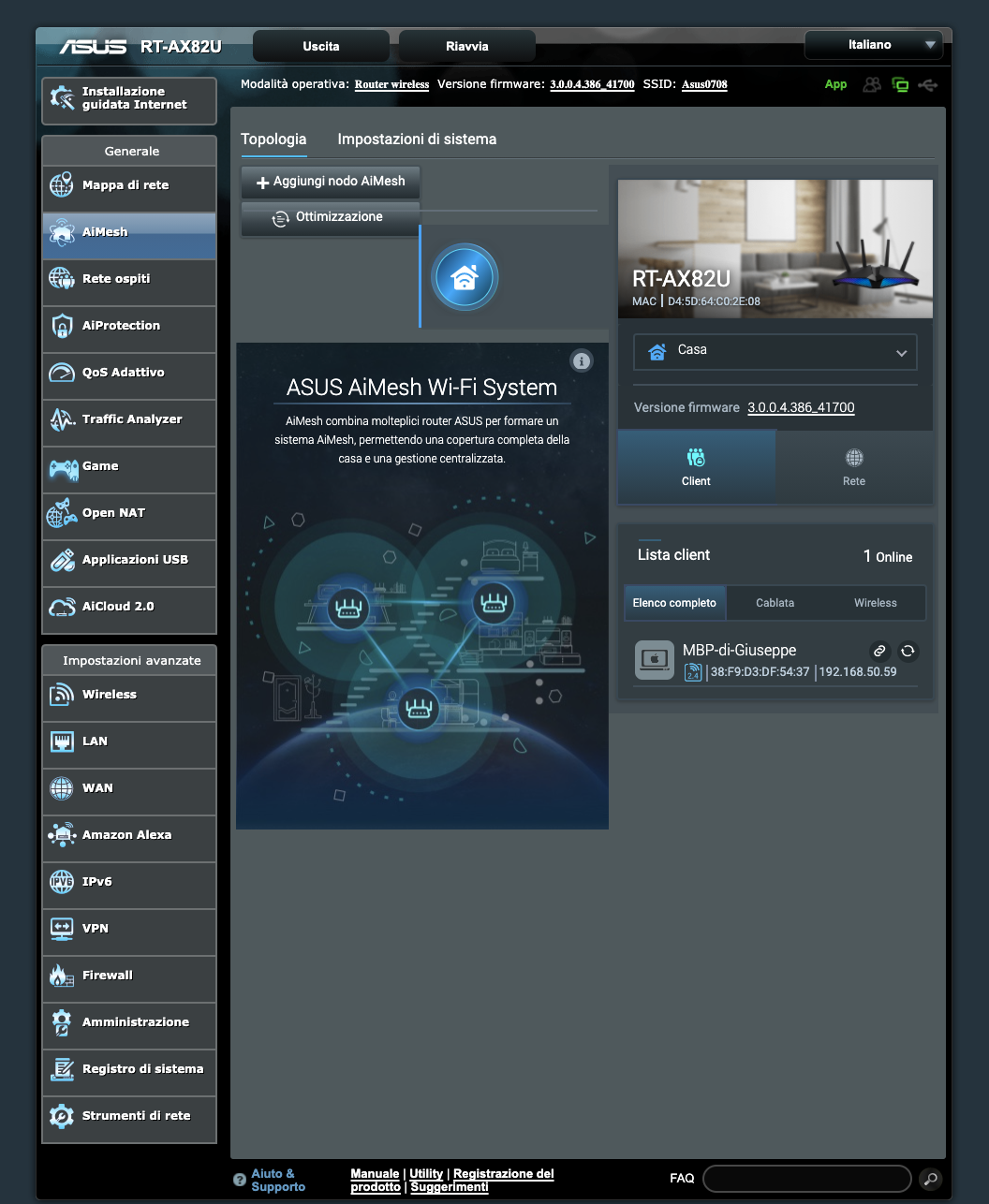The height and width of the screenshot is (1204, 989).
Task: Open the Suggerimenti footer link
Action: [x=450, y=1186]
